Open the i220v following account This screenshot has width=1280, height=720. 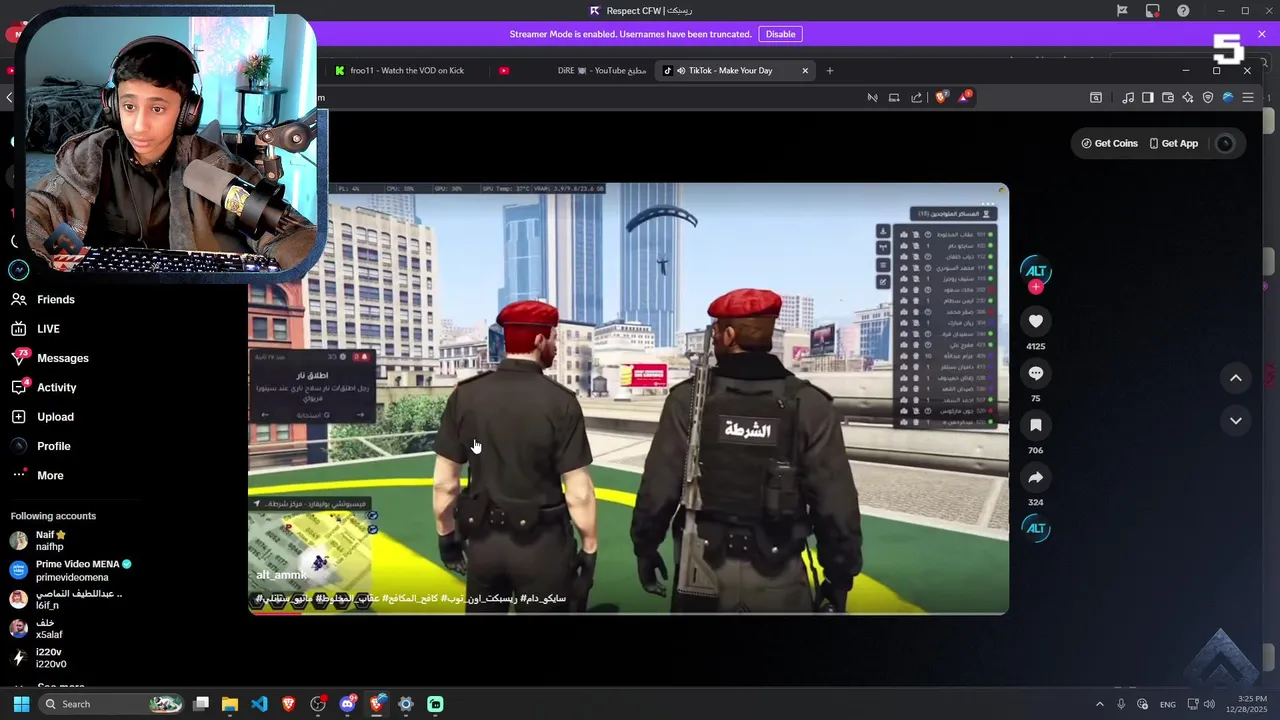pyautogui.click(x=40, y=658)
